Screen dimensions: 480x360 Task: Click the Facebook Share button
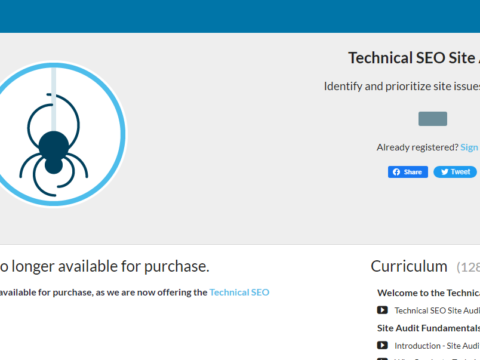(x=408, y=172)
